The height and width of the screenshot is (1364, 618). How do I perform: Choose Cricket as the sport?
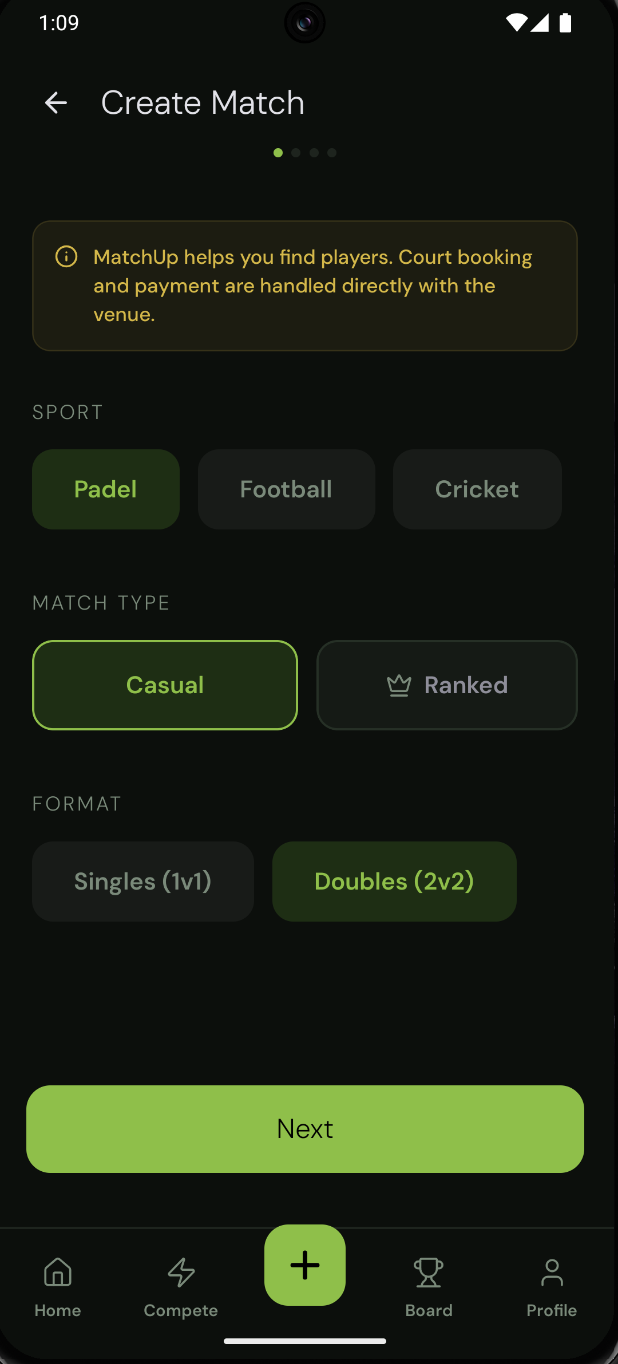click(x=477, y=489)
